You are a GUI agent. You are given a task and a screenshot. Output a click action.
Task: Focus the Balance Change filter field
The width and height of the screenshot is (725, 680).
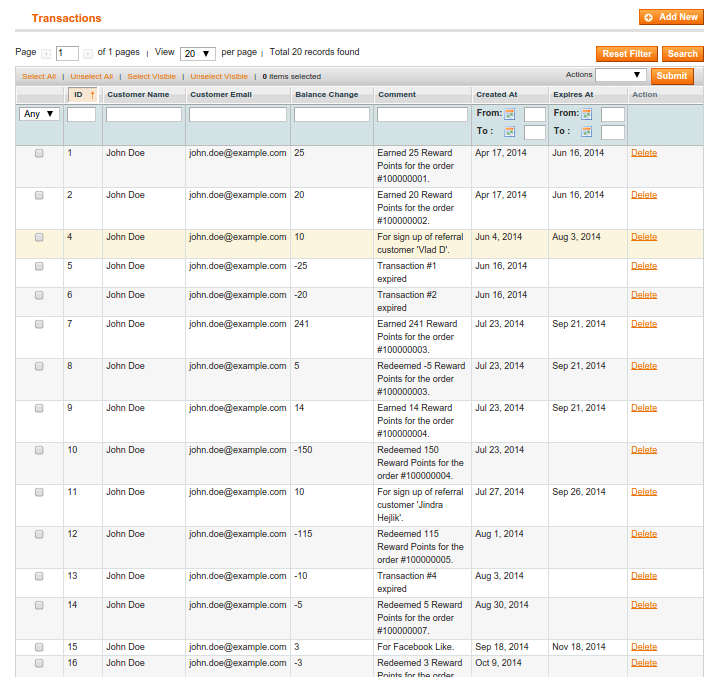click(x=332, y=114)
